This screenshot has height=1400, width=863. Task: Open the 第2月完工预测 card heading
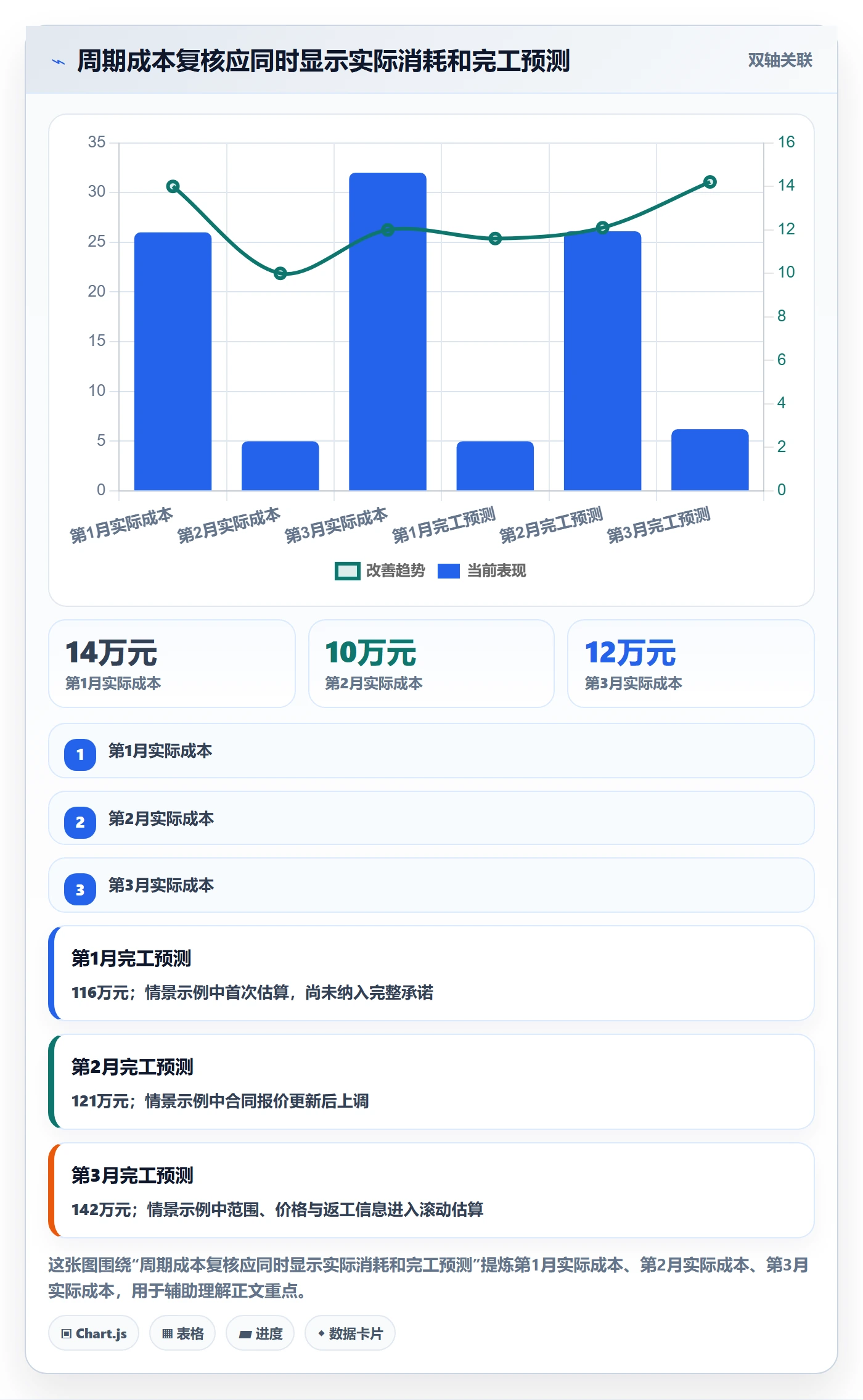pyautogui.click(x=133, y=1067)
